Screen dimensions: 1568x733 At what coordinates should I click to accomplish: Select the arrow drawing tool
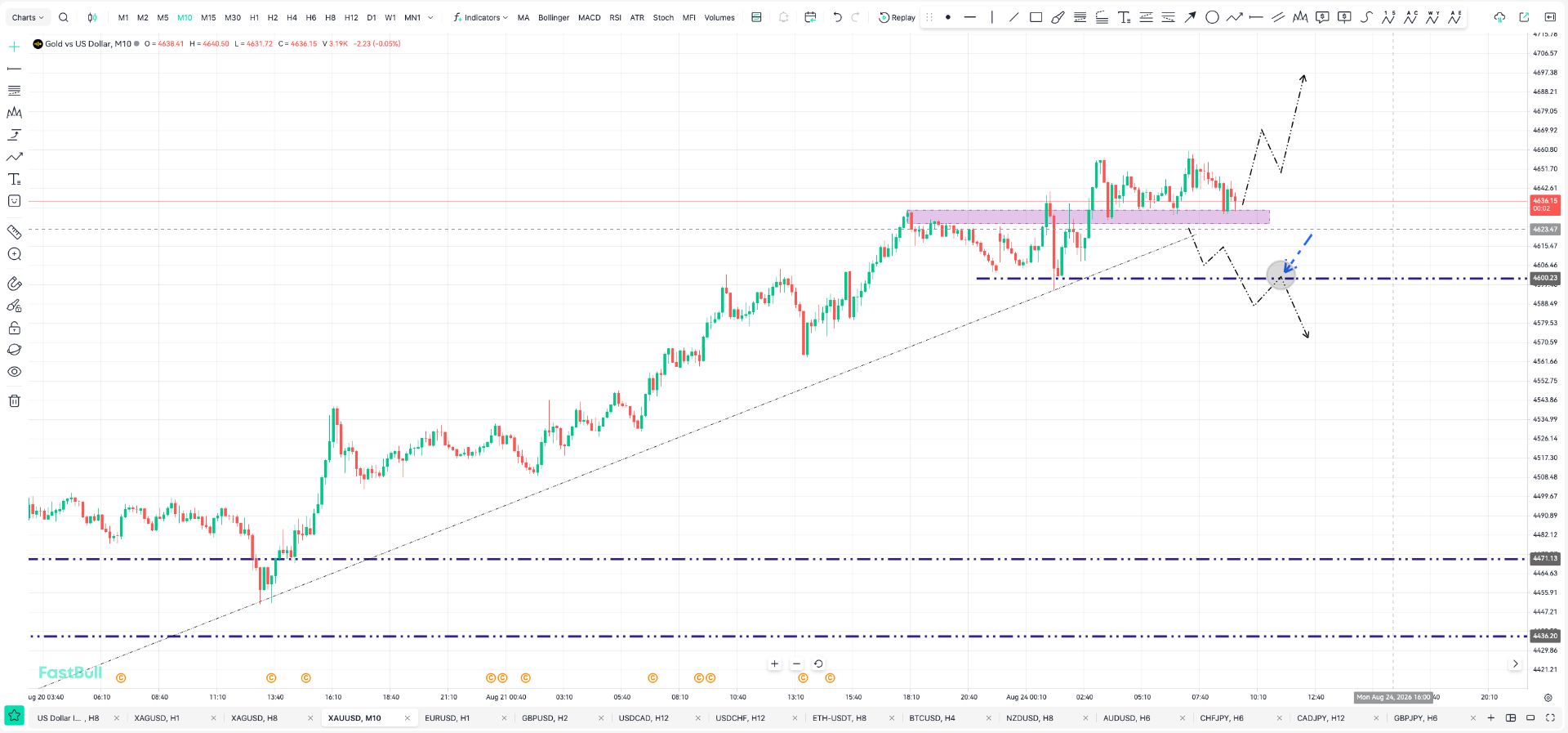tap(1190, 17)
